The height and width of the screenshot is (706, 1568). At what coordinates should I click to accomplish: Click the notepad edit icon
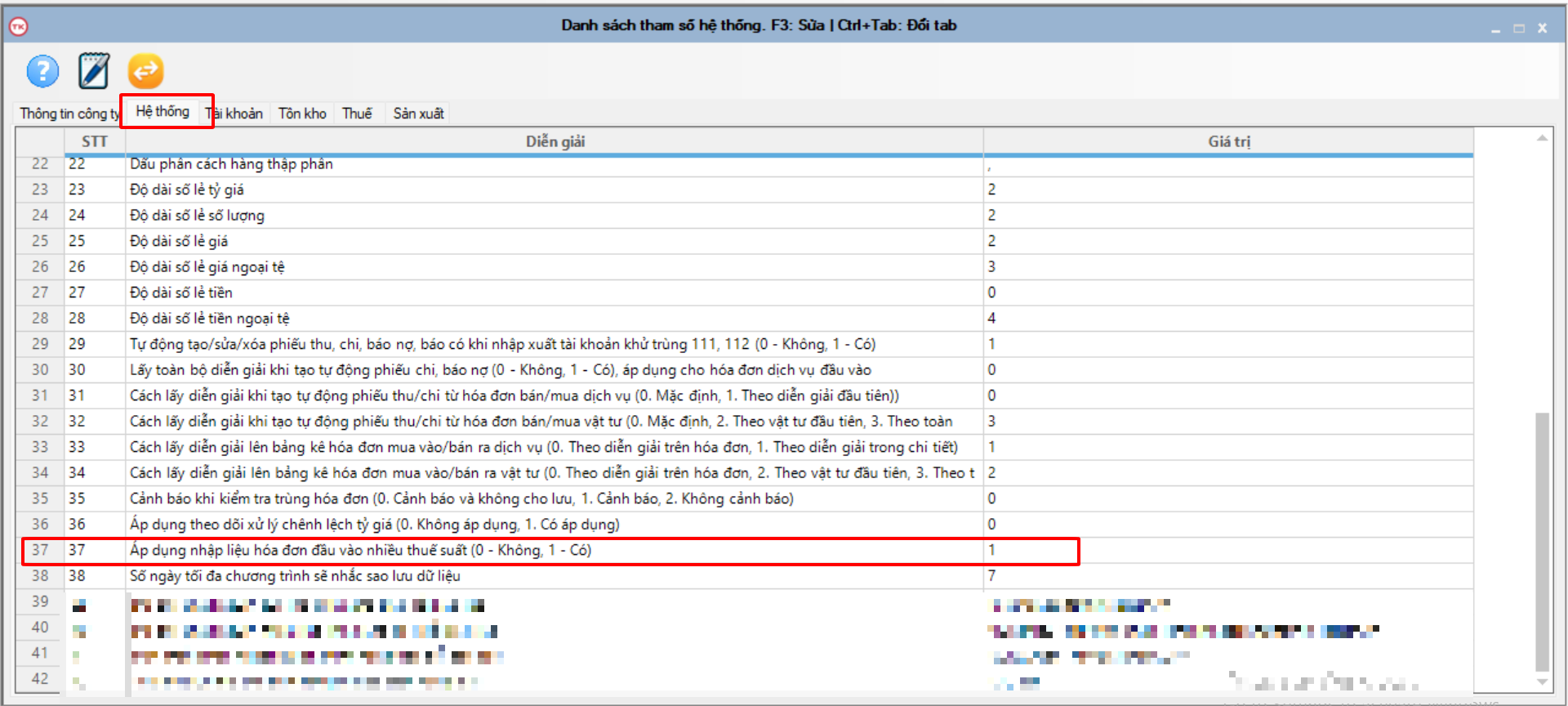coord(94,71)
